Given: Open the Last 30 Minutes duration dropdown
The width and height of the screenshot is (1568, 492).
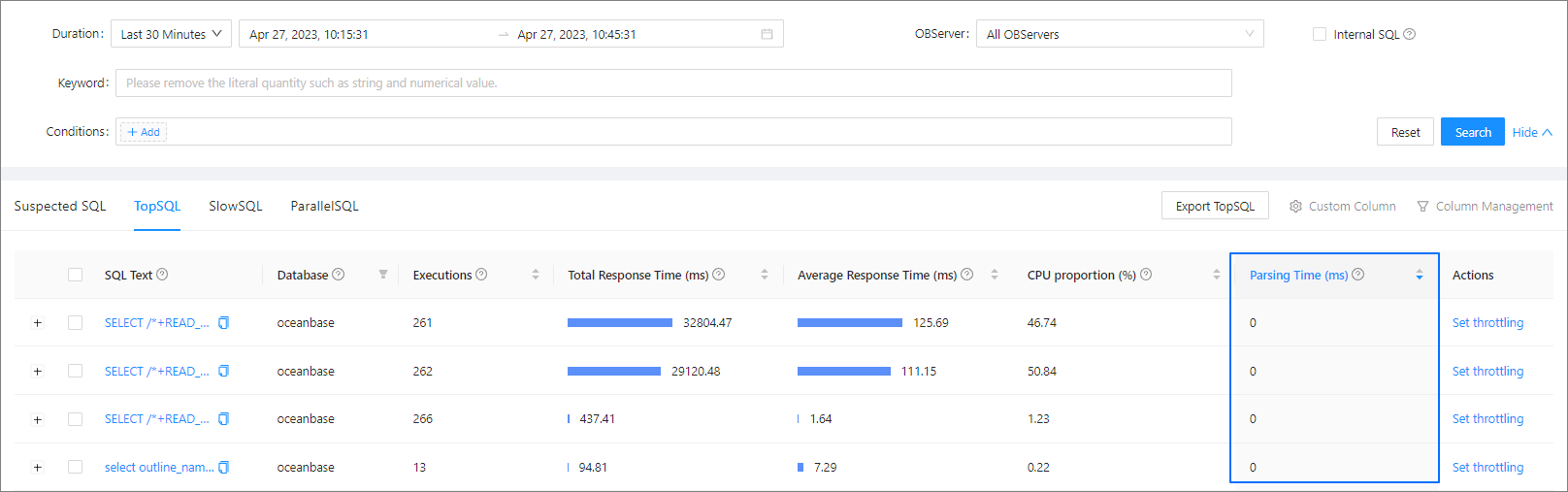Looking at the screenshot, I should (x=171, y=34).
